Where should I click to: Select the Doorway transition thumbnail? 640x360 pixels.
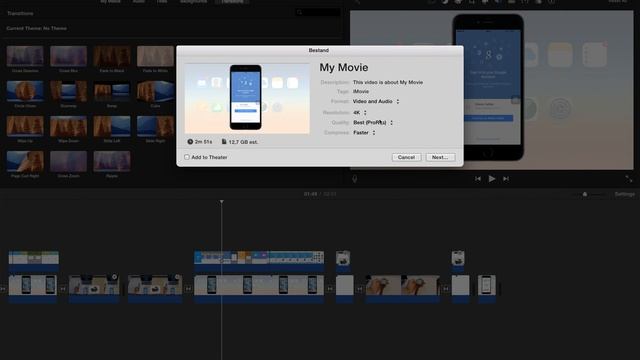(69, 91)
